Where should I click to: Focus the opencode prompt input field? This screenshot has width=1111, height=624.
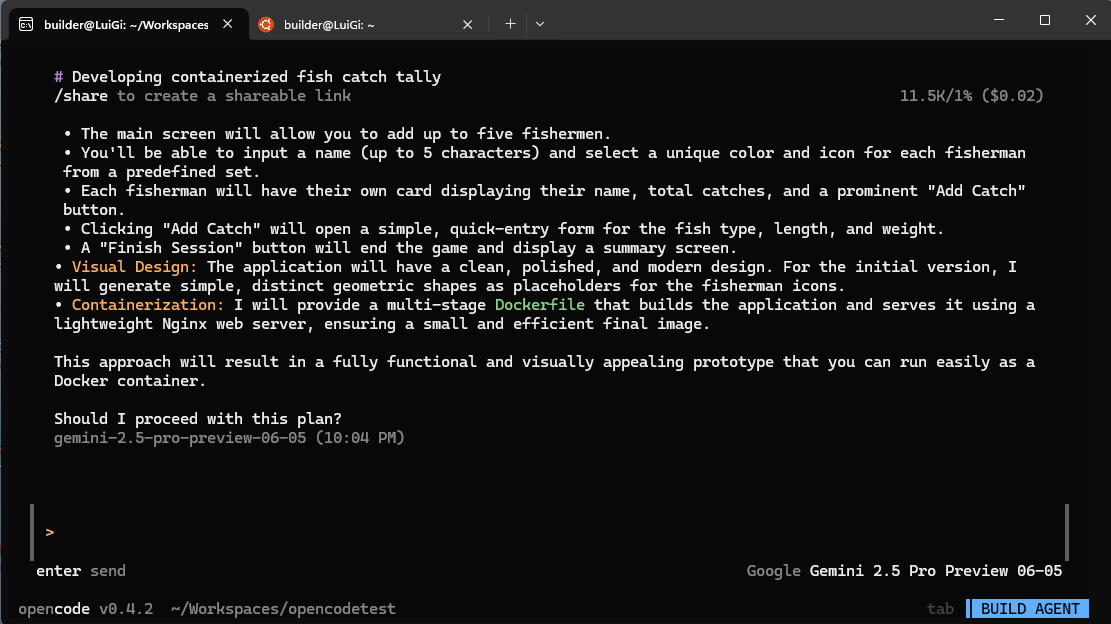pos(549,532)
